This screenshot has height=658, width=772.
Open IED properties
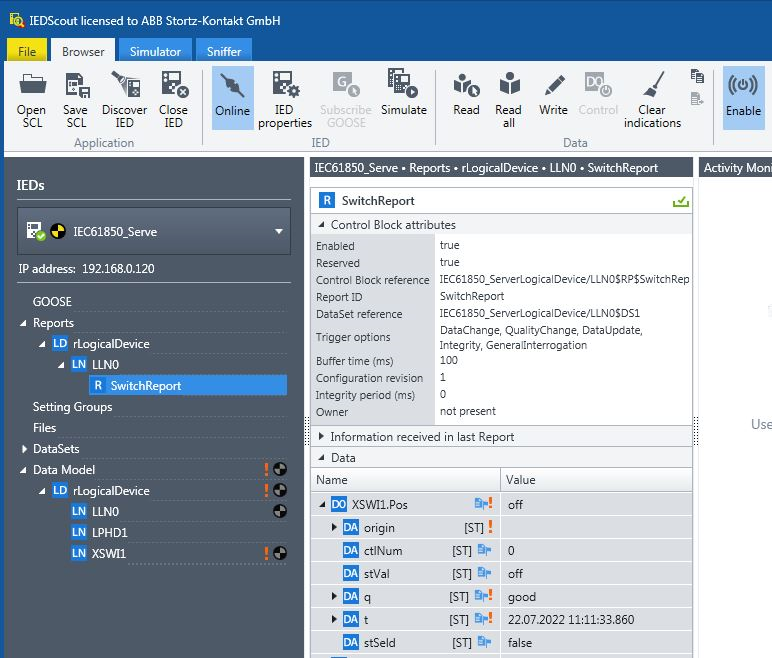(x=285, y=99)
